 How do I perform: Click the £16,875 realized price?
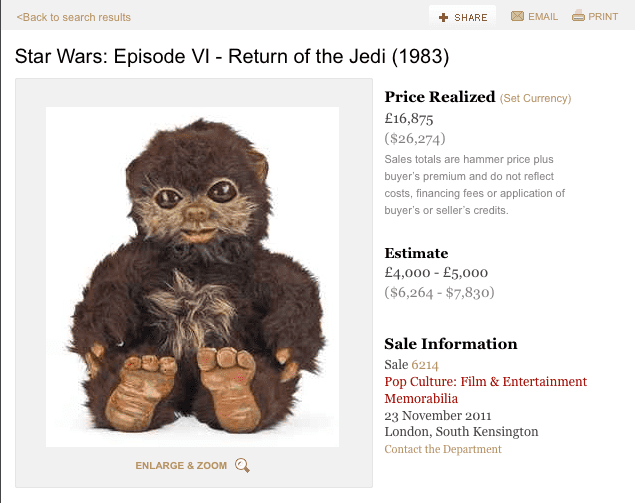click(409, 119)
